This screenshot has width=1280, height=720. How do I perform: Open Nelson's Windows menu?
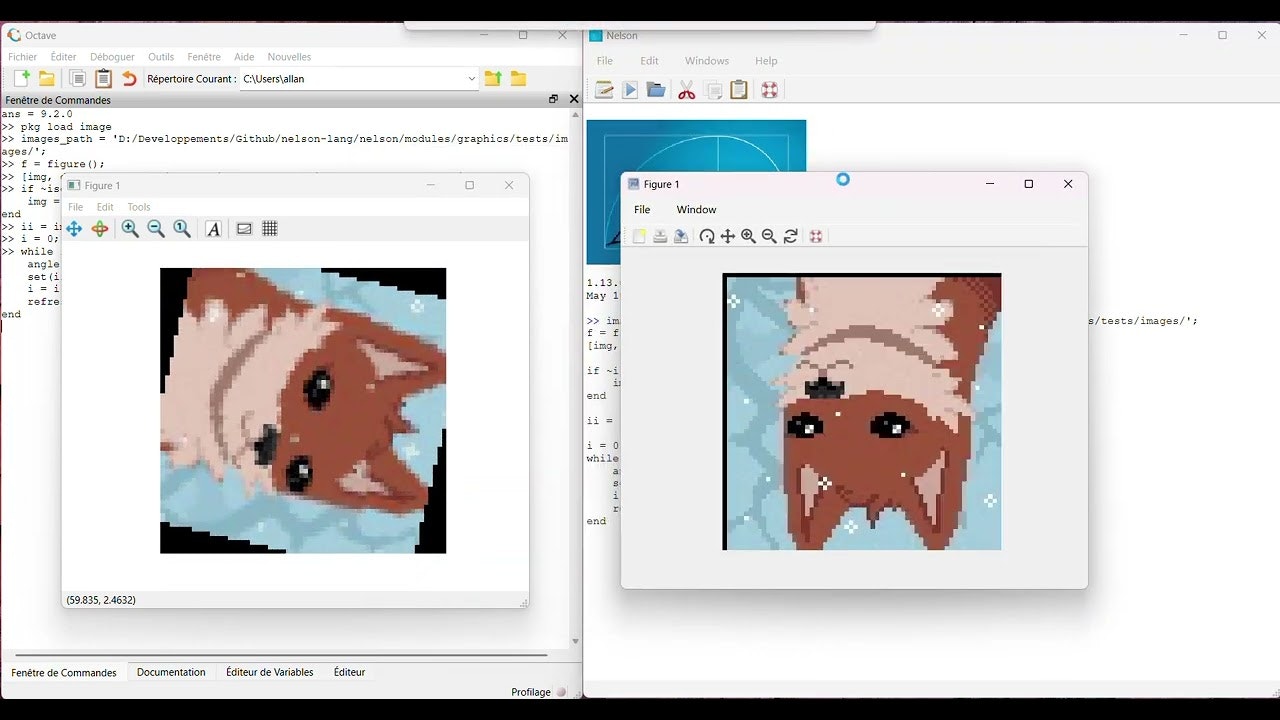coord(707,61)
